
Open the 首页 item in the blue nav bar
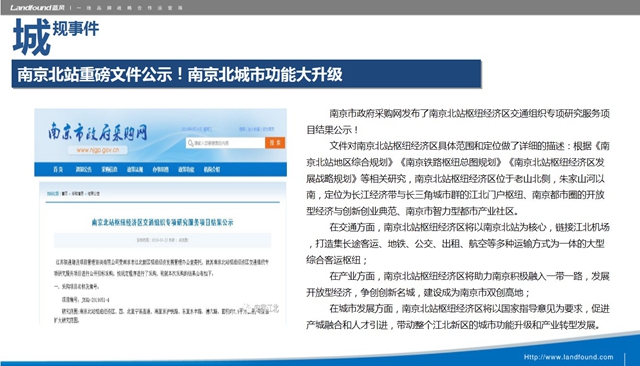pos(58,169)
